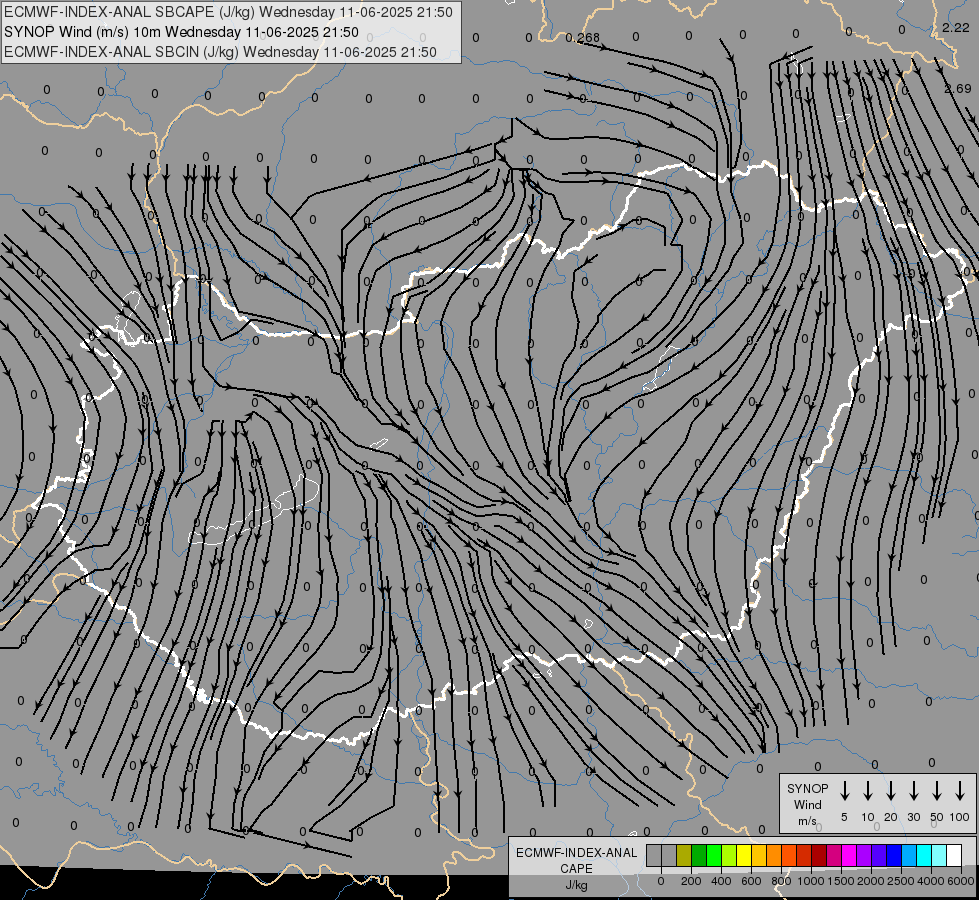This screenshot has height=900, width=979.
Task: Click the 1500 tick label on CAPE scale
Action: coord(841,881)
